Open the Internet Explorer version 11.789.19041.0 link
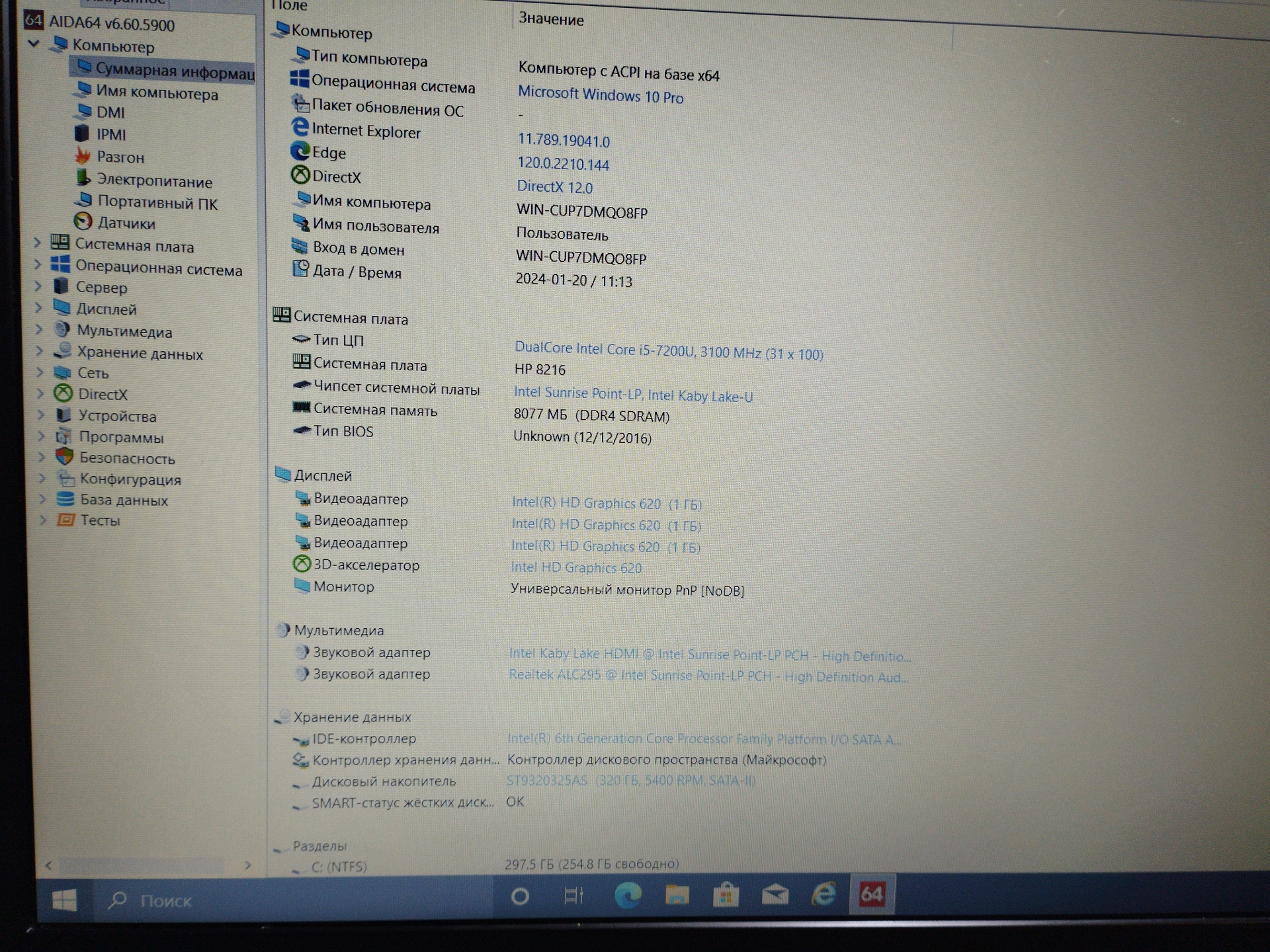 coord(564,140)
